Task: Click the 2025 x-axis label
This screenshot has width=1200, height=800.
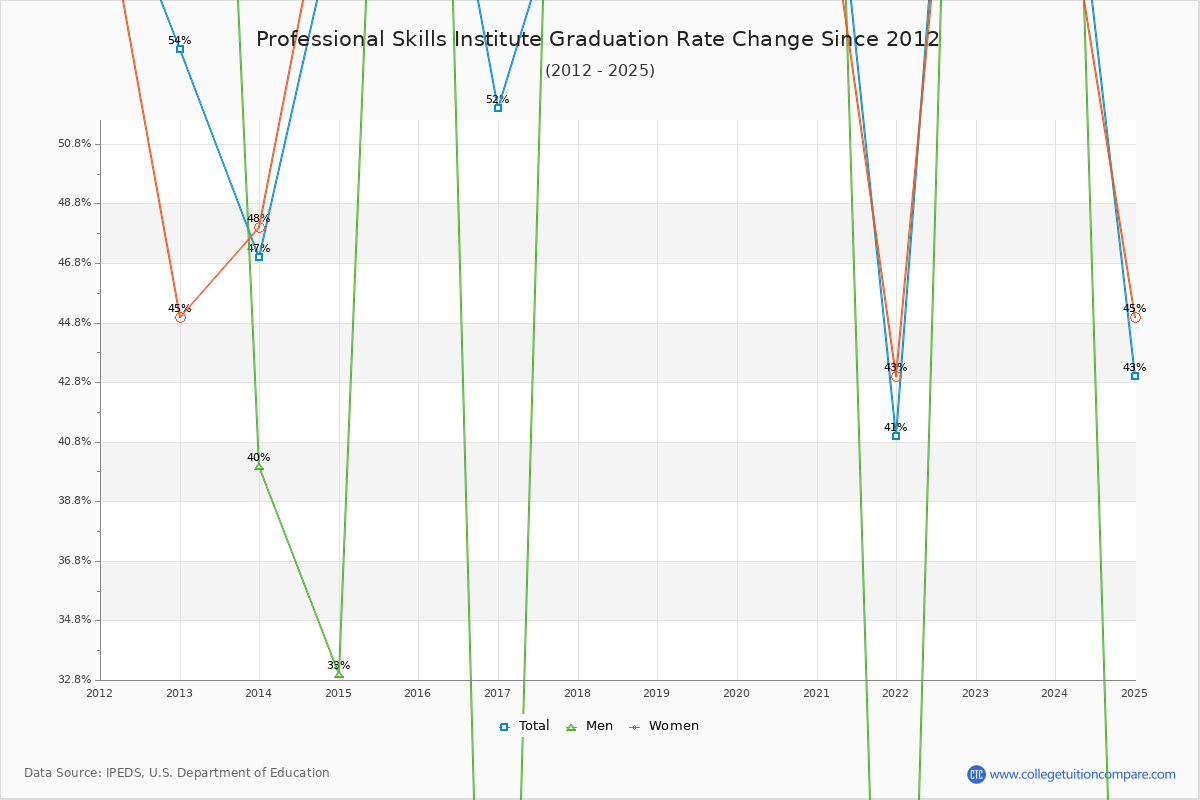Action: point(1134,693)
